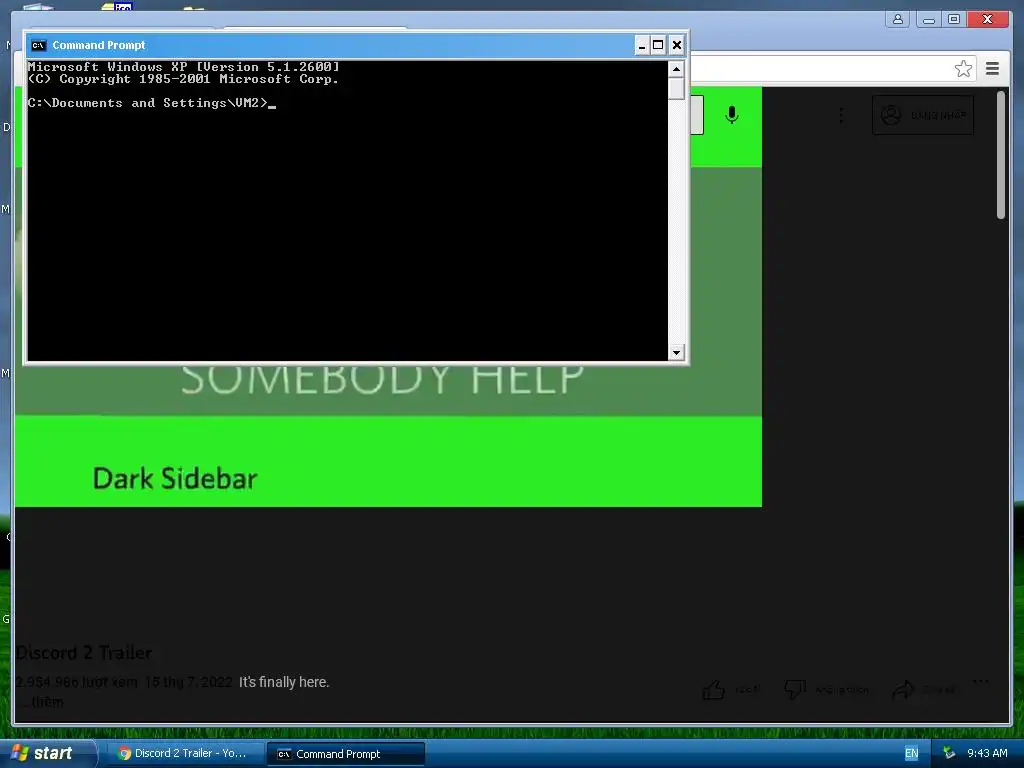This screenshot has height=768, width=1024.
Task: Click the Command Prompt title bar icon
Action: (39, 45)
